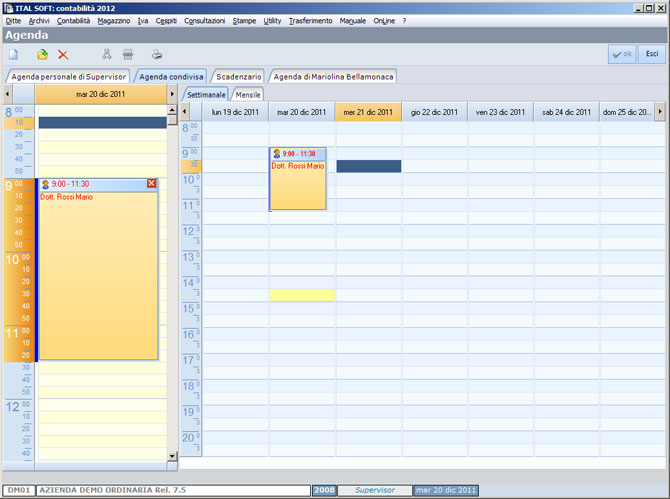
Task: Click the new document toolbar icon
Action: coord(14,55)
